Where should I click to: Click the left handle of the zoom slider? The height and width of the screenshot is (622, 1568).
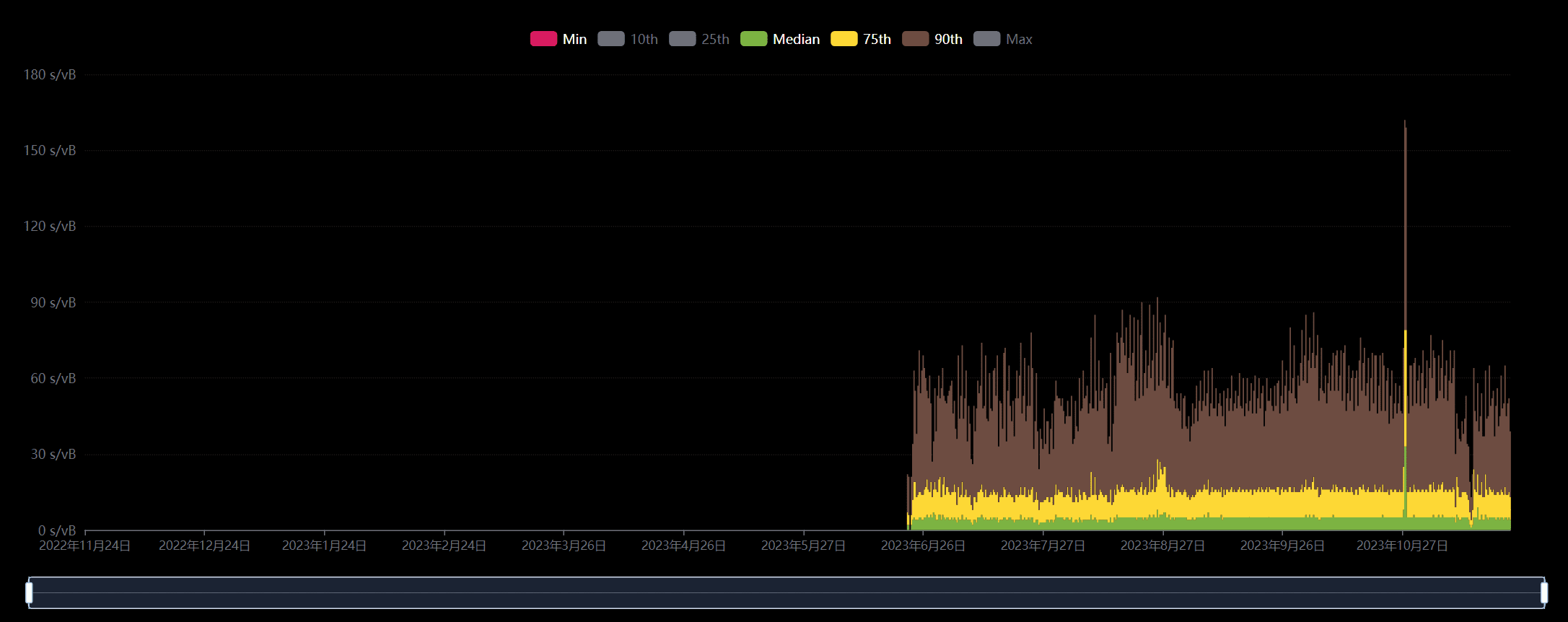pyautogui.click(x=29, y=592)
